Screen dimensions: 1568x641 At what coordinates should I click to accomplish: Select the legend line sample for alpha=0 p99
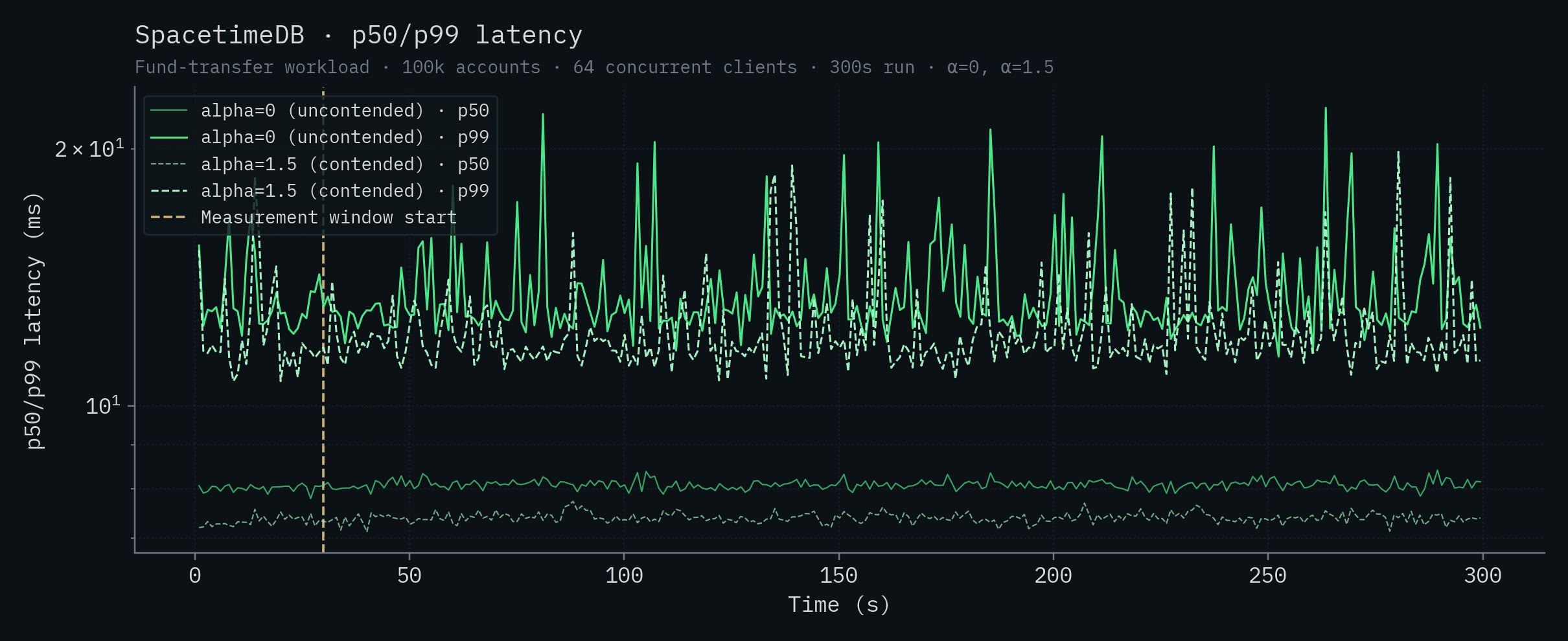point(169,137)
